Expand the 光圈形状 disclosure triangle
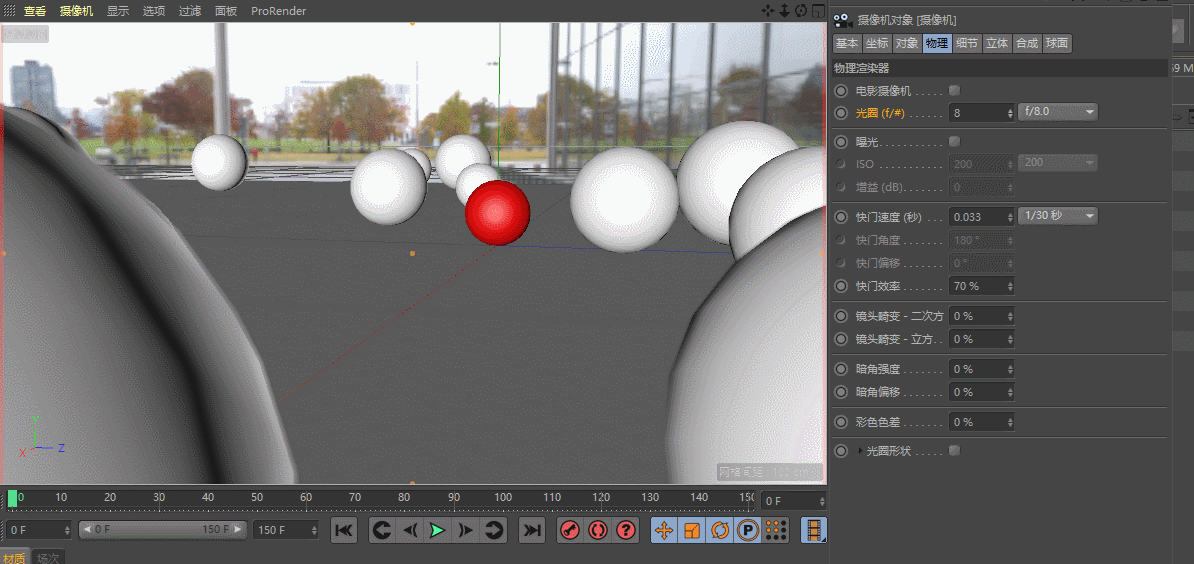The image size is (1194, 564). 860,451
